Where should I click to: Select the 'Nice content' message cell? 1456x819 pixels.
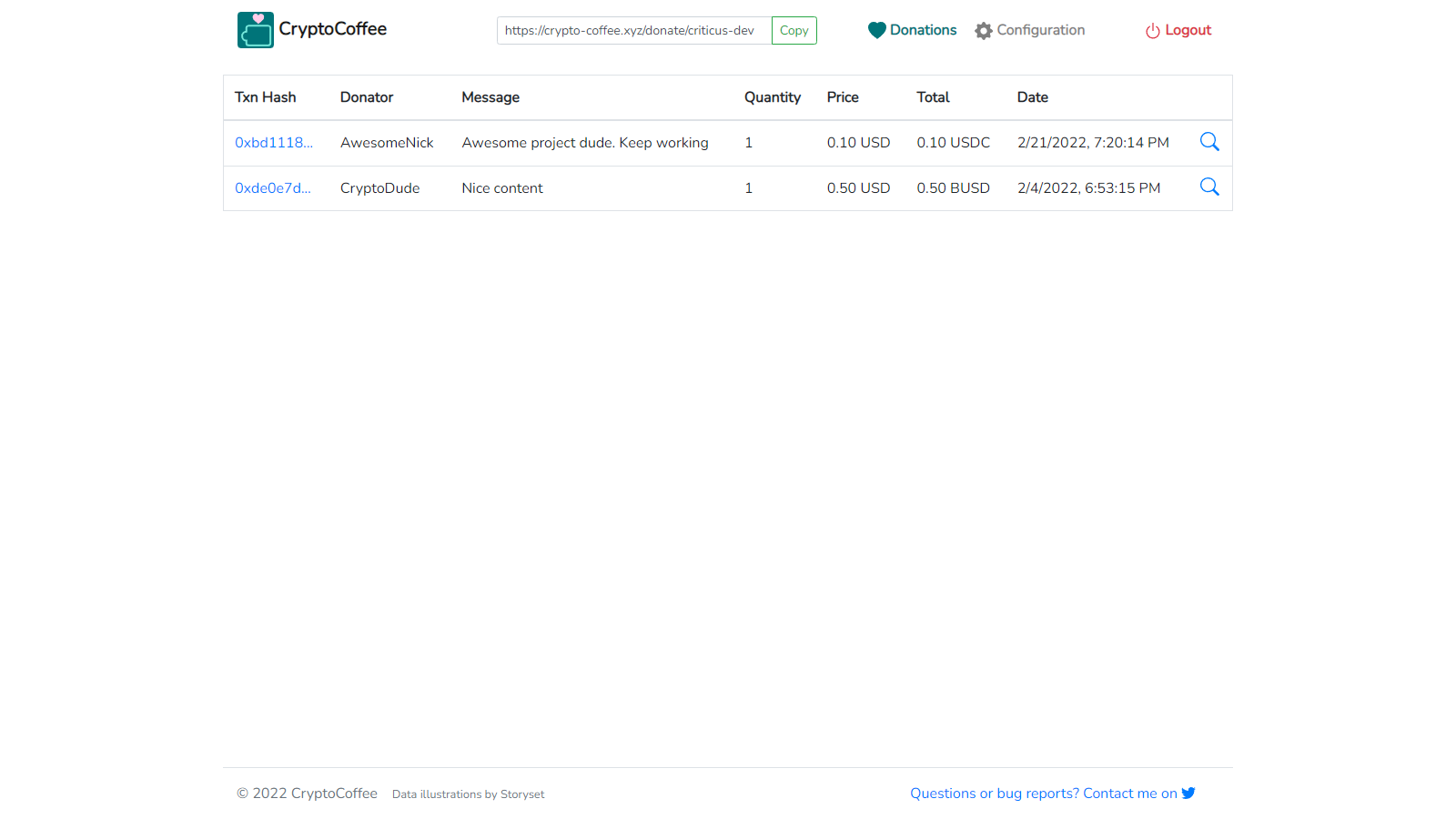click(502, 188)
